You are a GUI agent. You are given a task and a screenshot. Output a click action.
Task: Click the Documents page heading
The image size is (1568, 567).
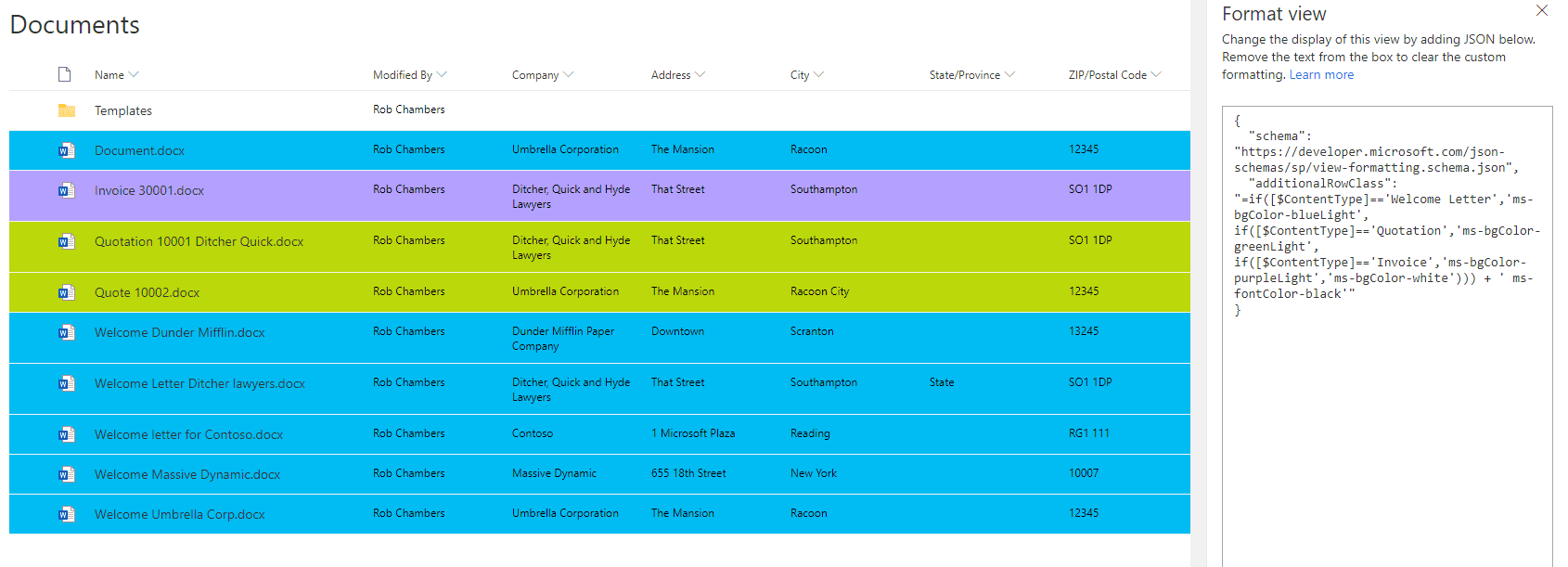click(x=75, y=25)
